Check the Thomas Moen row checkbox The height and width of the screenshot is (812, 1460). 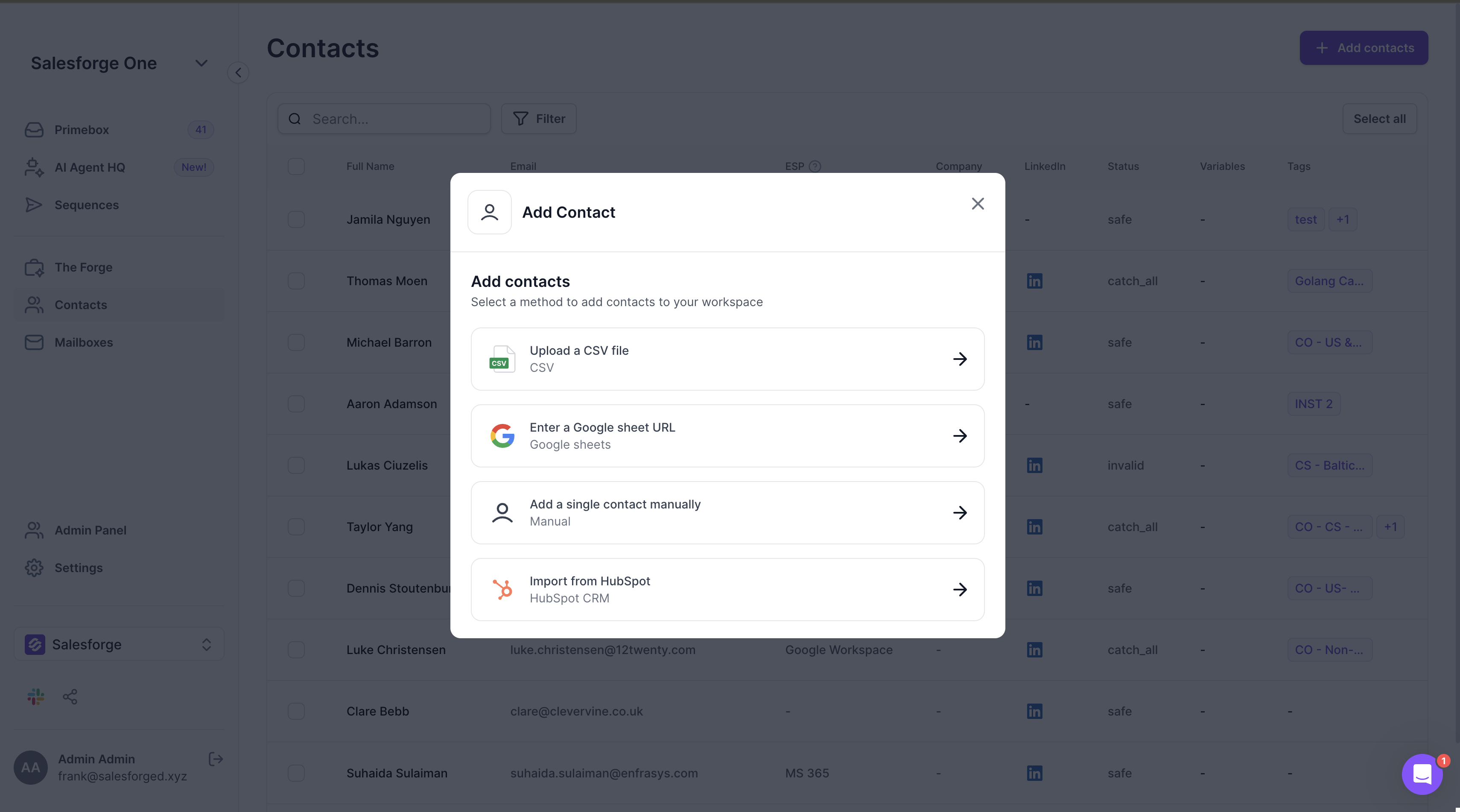click(x=296, y=280)
